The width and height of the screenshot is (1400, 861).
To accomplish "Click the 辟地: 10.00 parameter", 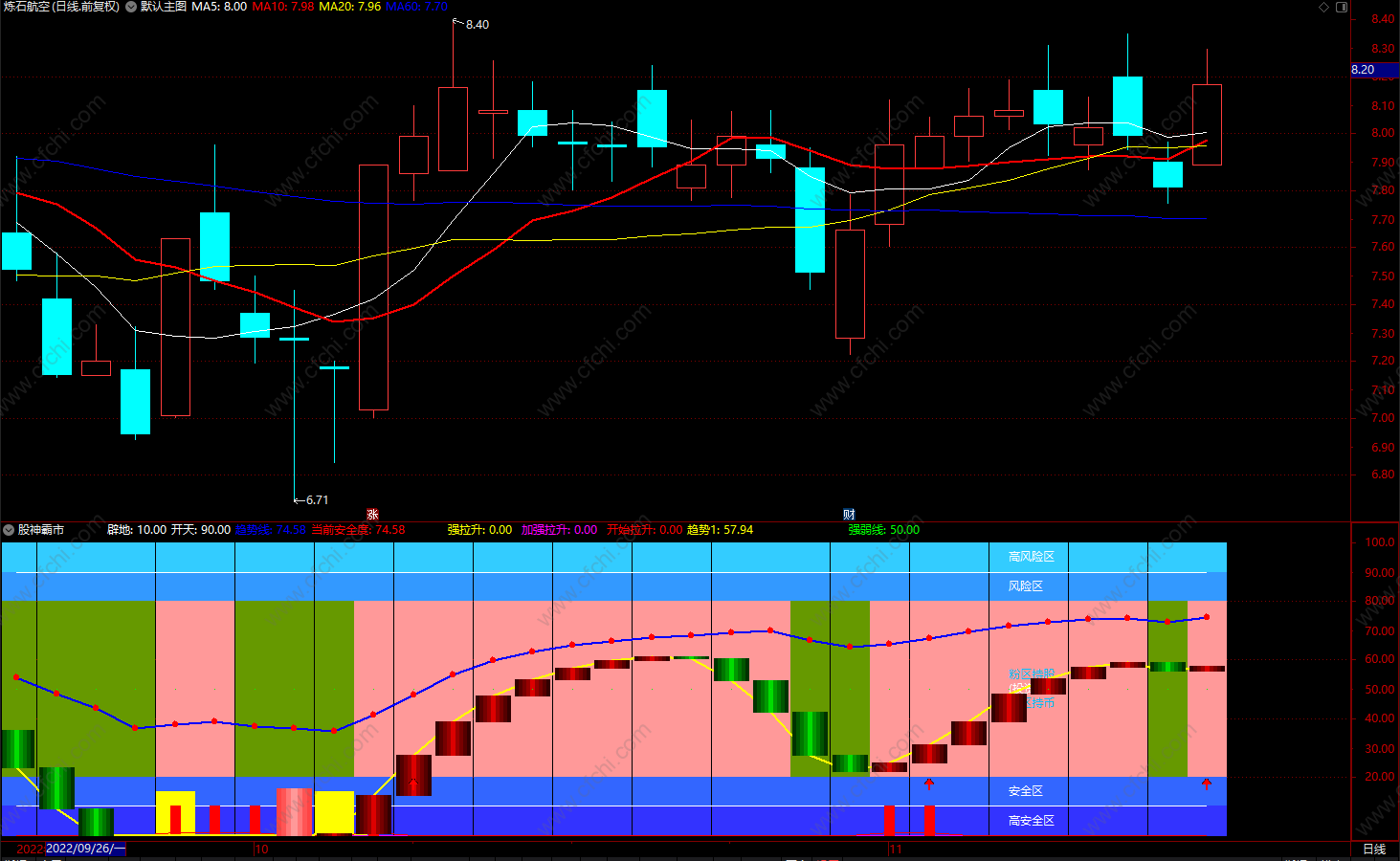I will [137, 530].
